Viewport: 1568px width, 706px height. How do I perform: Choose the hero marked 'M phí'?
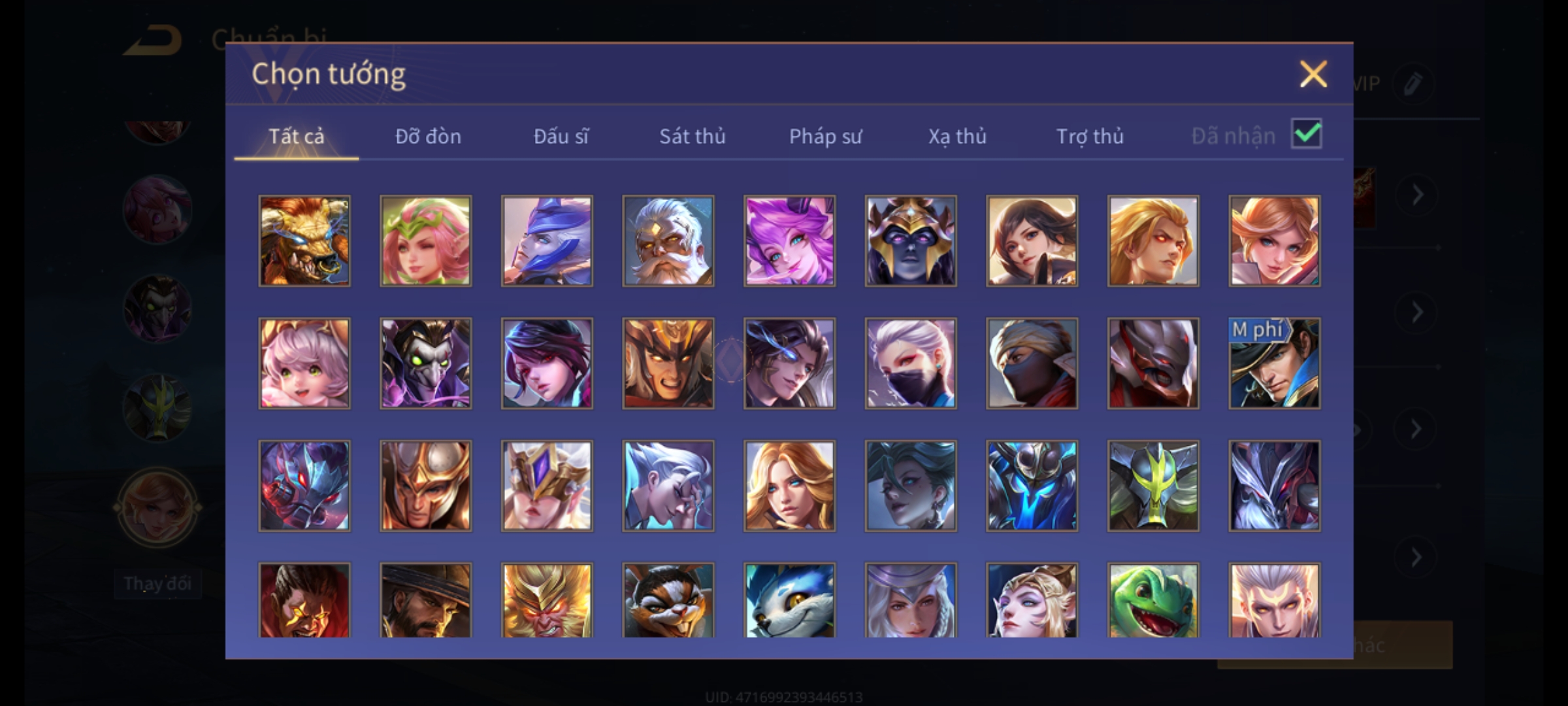[1274, 363]
